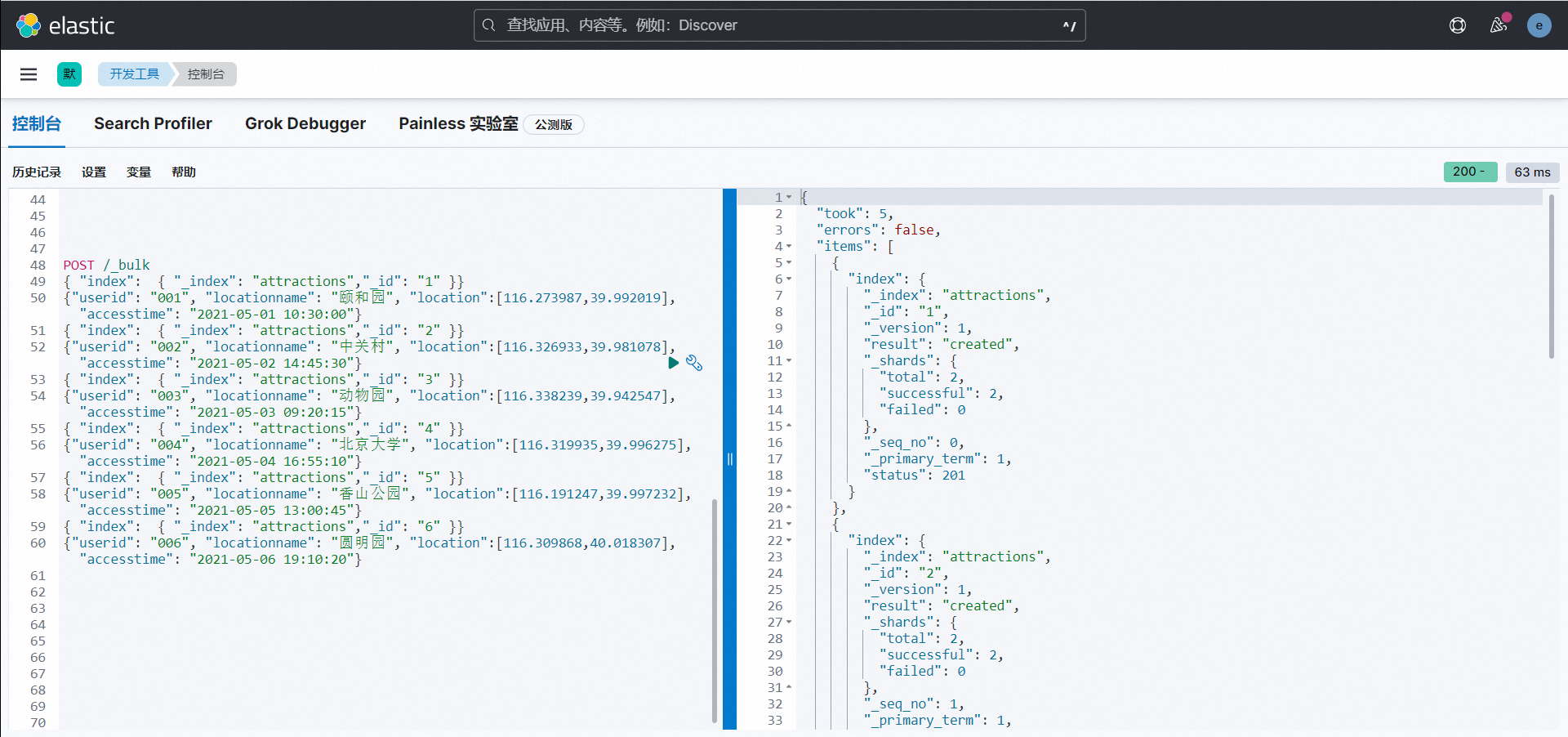This screenshot has height=737, width=1568.
Task: Open 变量 variables
Action: coord(139,172)
